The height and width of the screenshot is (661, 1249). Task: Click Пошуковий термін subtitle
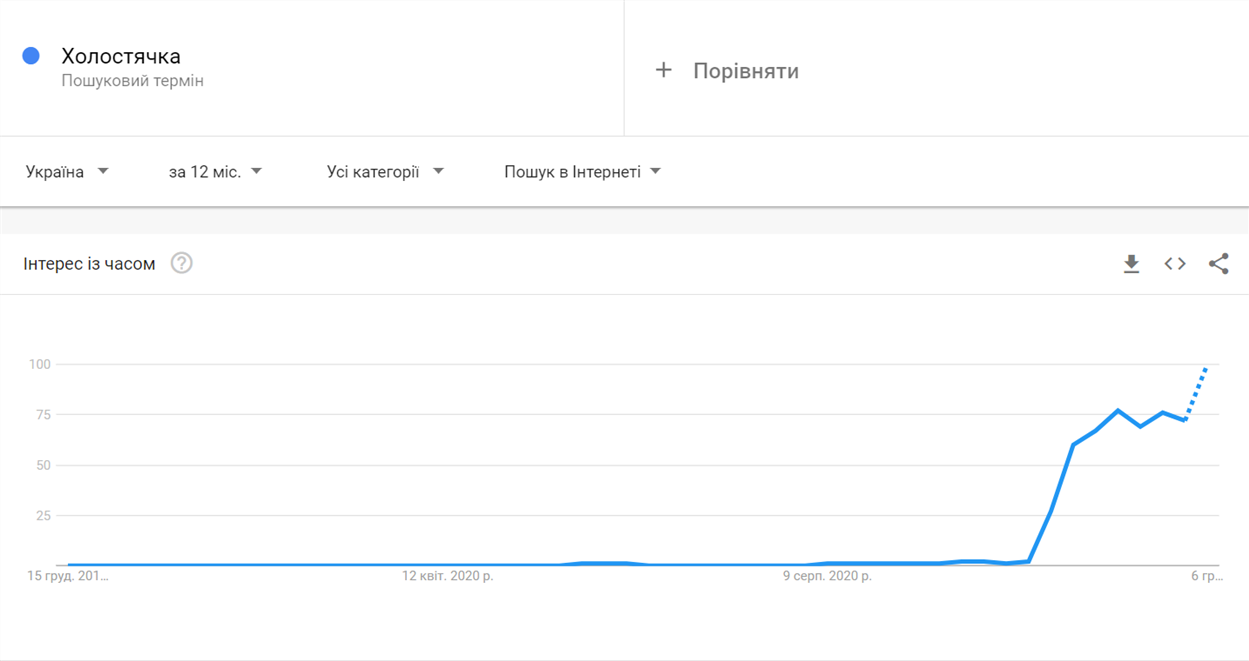pos(132,81)
